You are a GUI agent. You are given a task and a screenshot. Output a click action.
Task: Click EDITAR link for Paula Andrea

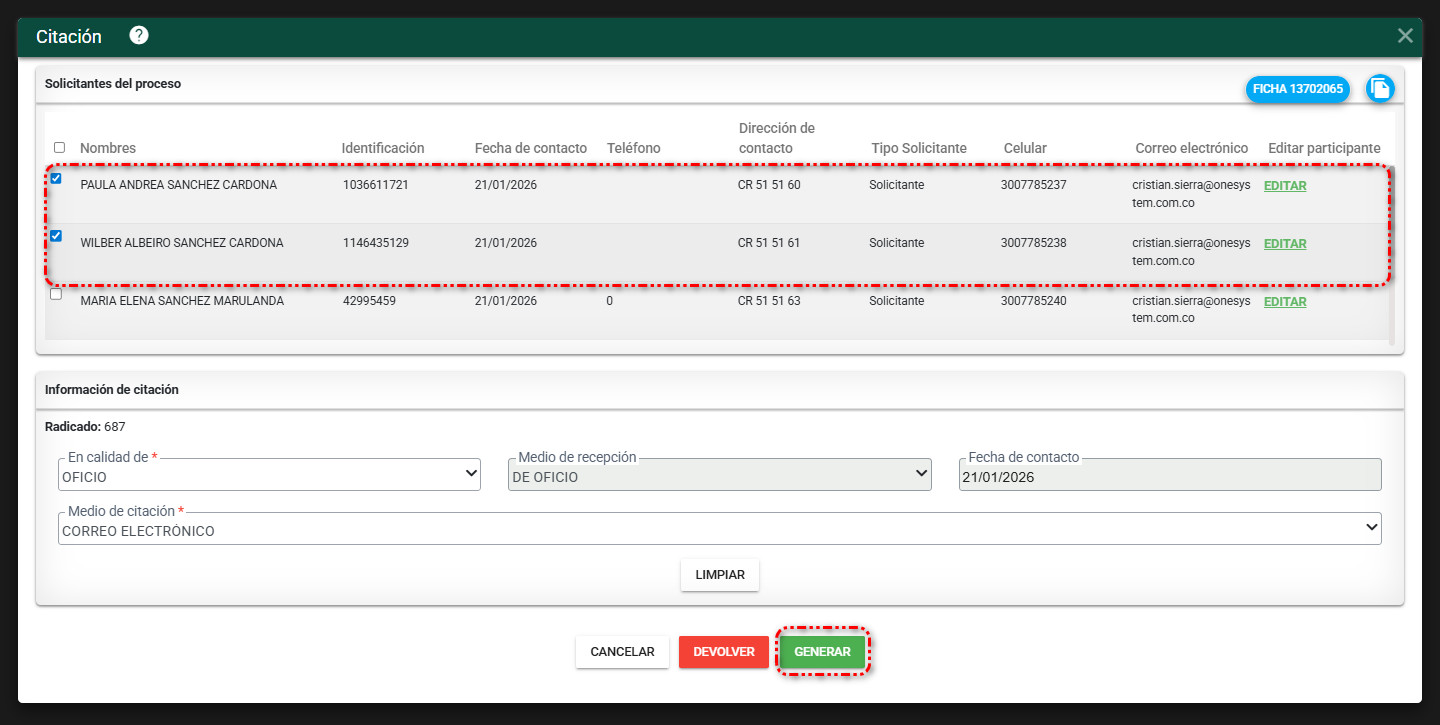pyautogui.click(x=1285, y=186)
